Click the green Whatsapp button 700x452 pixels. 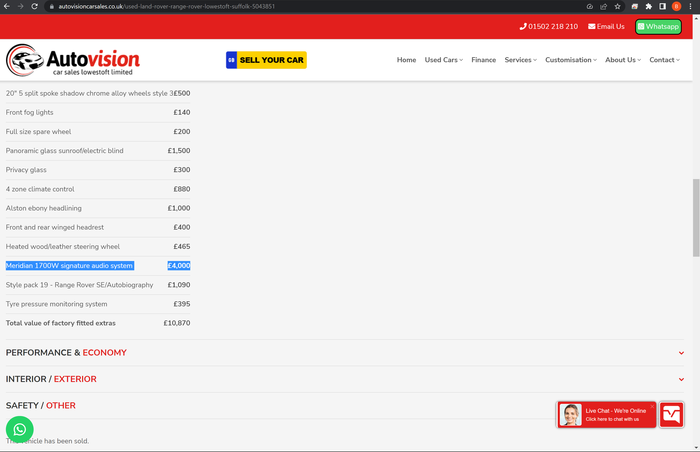(658, 26)
